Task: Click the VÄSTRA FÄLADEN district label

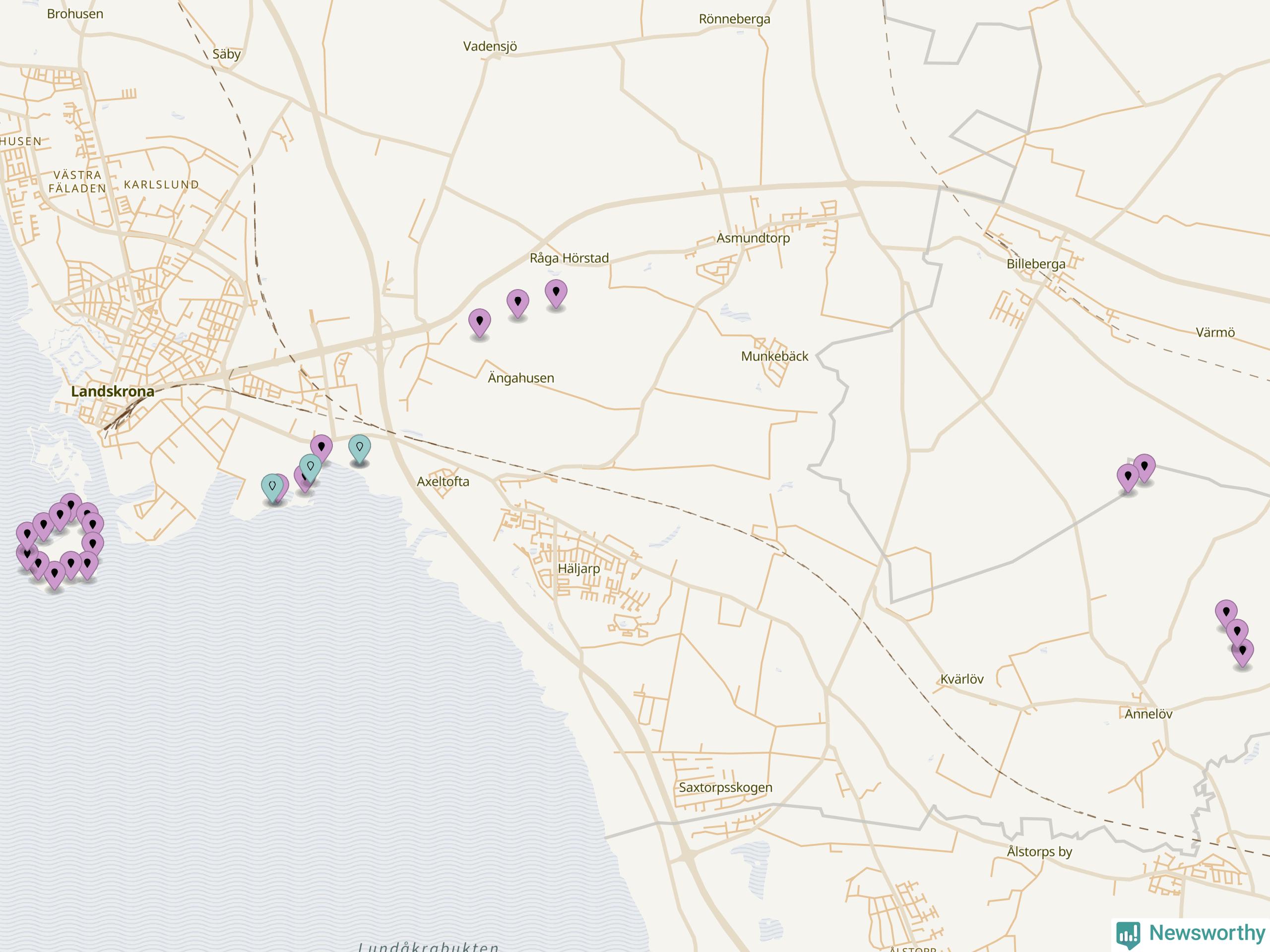Action: click(x=77, y=181)
